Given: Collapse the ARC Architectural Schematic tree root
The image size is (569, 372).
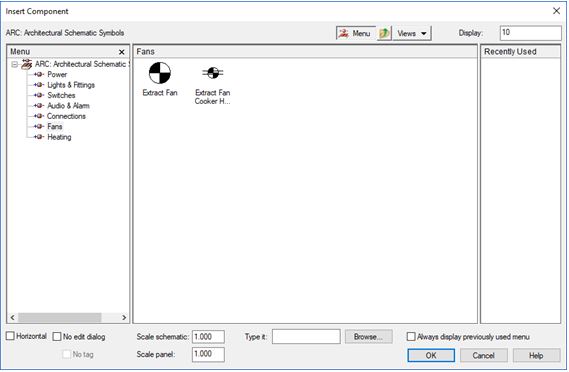Looking at the screenshot, I should [x=15, y=65].
